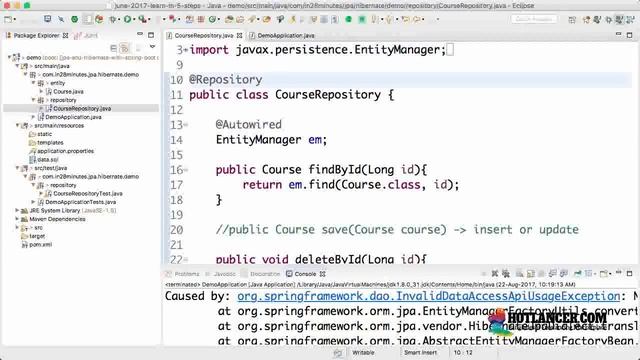Image resolution: width=640 pixels, height=360 pixels.
Task: Open InvalidDataAccessApiUsageException link in Console
Action: click(x=429, y=296)
